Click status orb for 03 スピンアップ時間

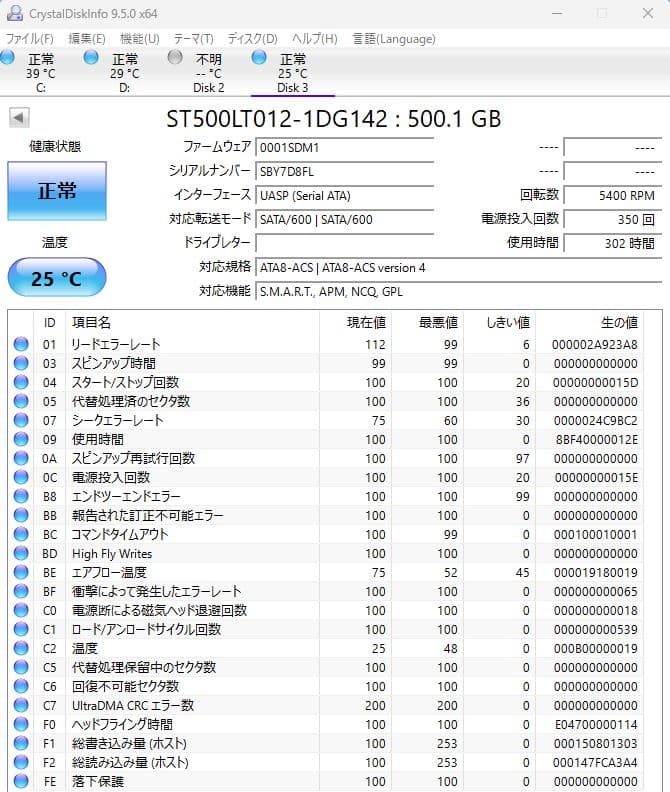pyautogui.click(x=21, y=363)
